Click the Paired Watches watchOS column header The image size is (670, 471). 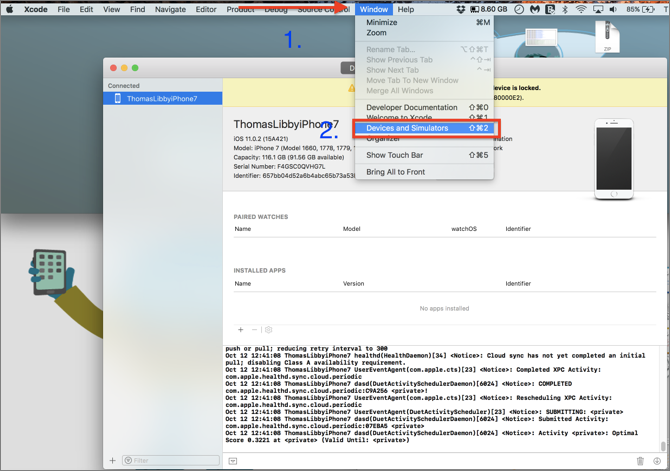pyautogui.click(x=464, y=229)
